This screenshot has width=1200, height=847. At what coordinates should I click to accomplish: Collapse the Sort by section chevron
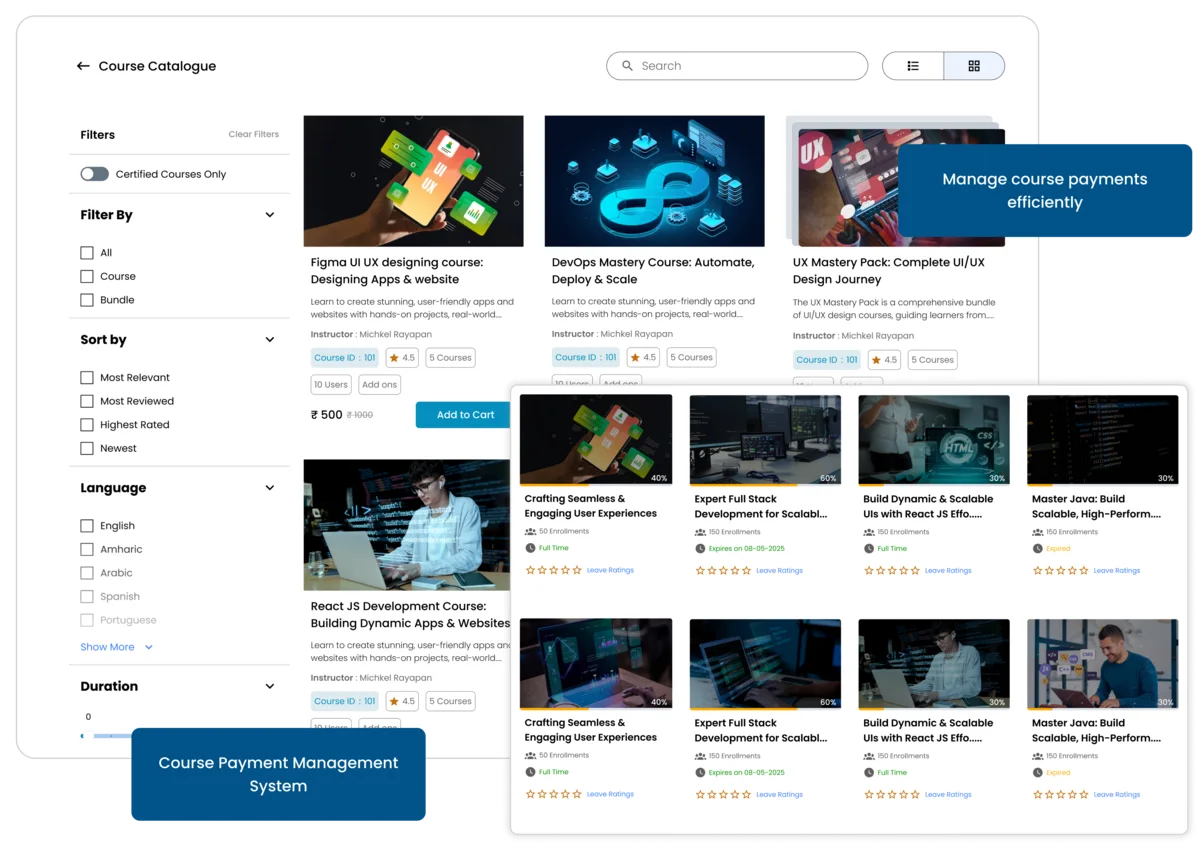269,340
